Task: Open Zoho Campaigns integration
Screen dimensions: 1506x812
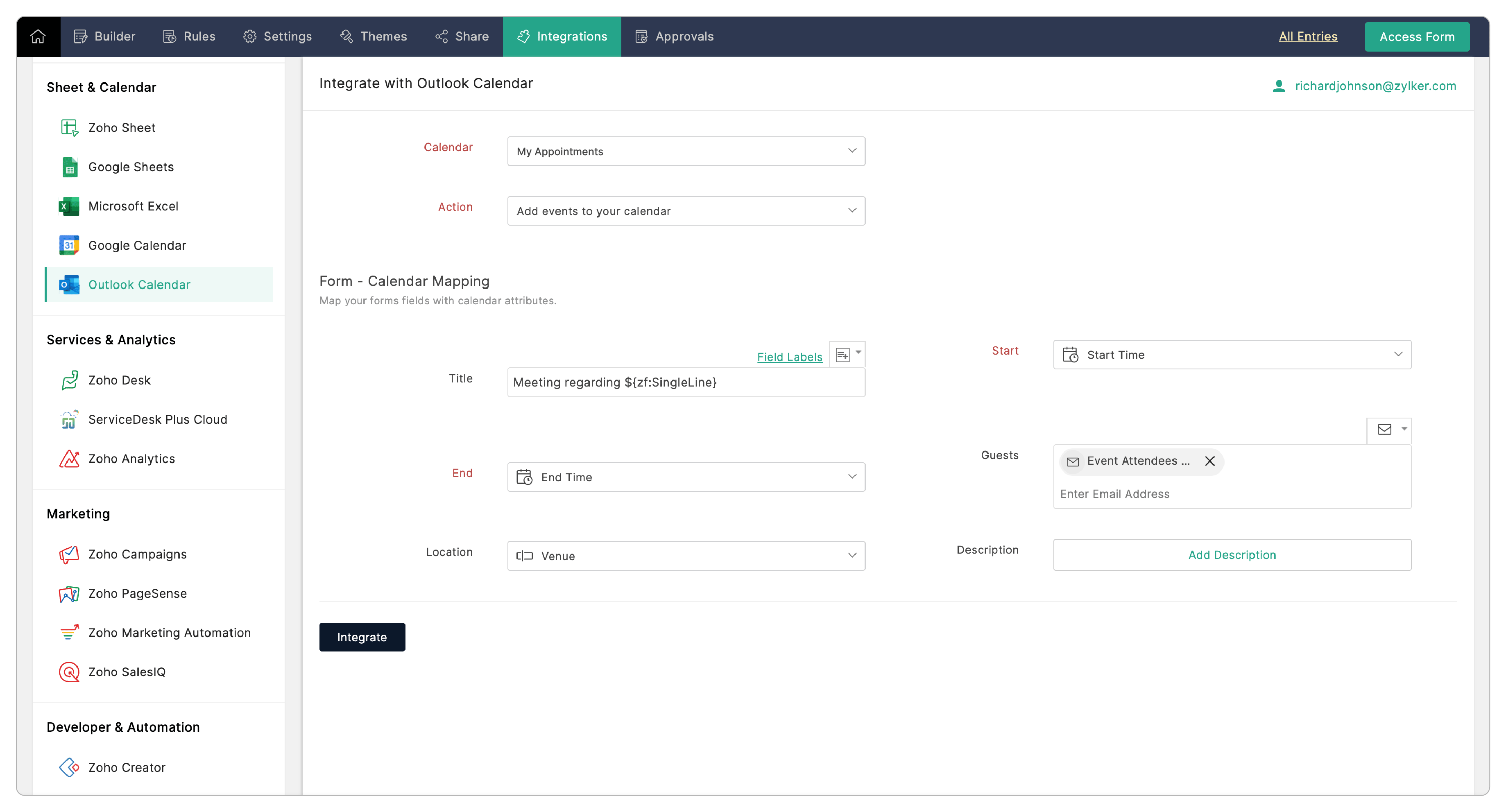Action: pos(137,554)
